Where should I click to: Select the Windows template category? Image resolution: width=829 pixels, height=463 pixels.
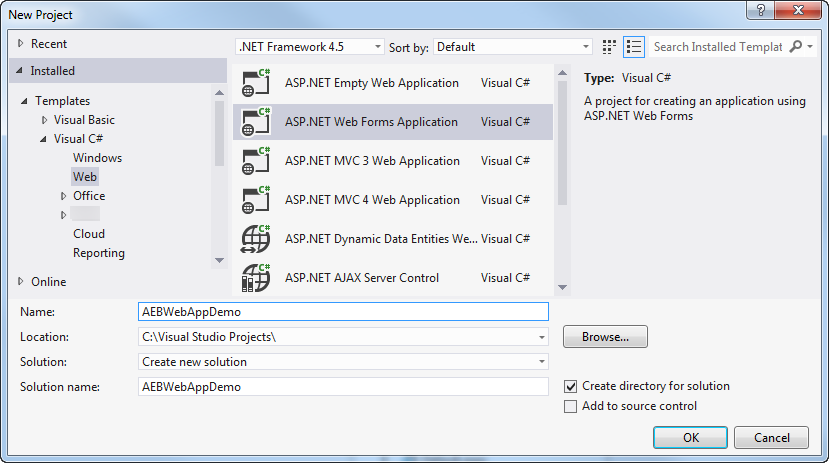point(97,158)
